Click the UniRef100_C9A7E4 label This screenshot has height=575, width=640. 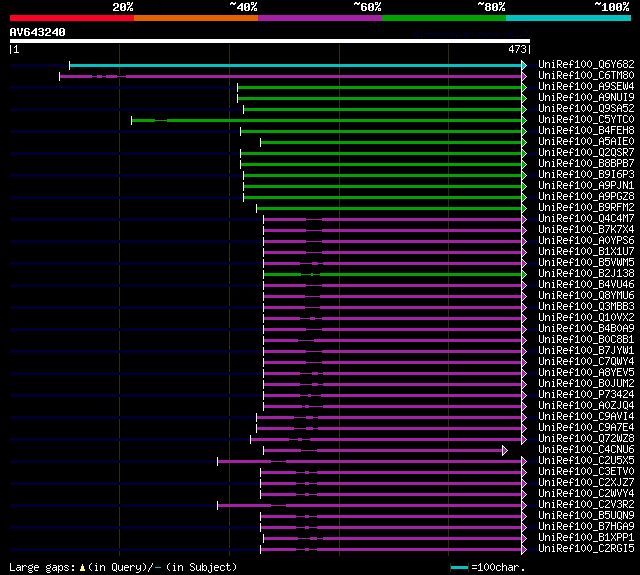pos(586,428)
